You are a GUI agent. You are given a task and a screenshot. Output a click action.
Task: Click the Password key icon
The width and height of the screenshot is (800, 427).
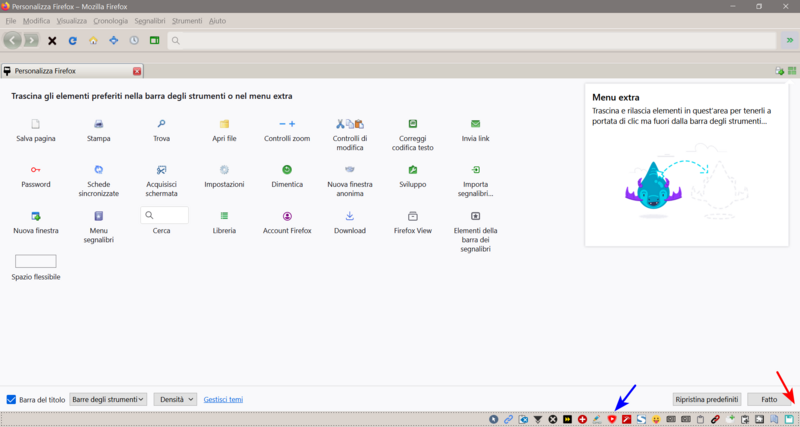tap(35, 169)
